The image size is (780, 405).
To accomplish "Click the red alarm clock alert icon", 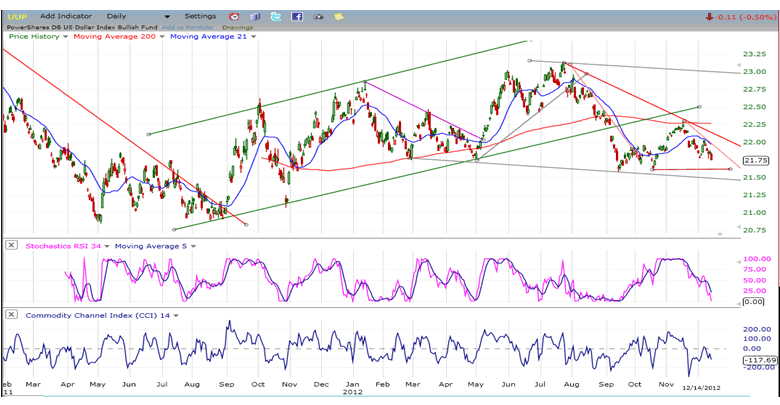I will pos(233,17).
